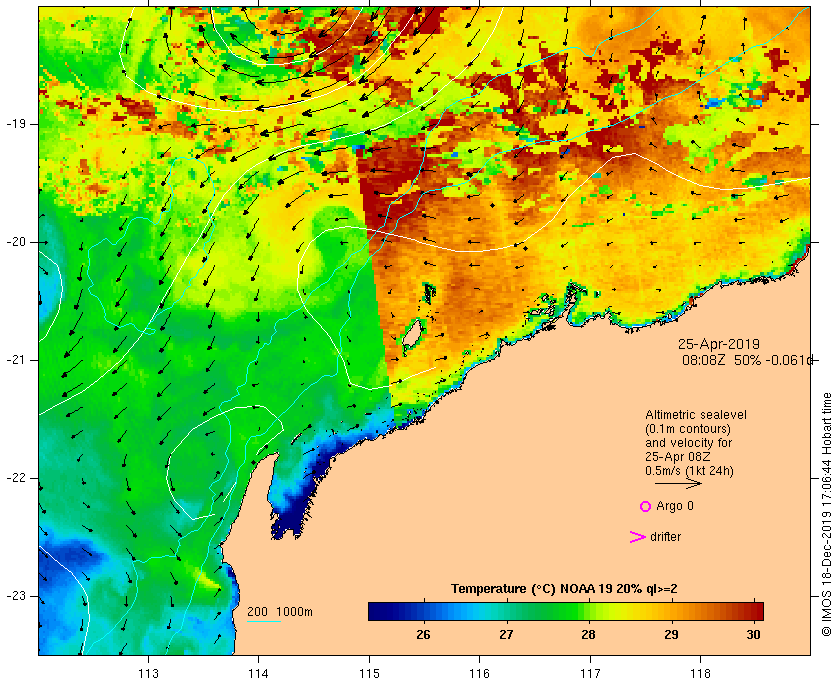Click the temperature colorbar at 26 degrees

(x=423, y=611)
